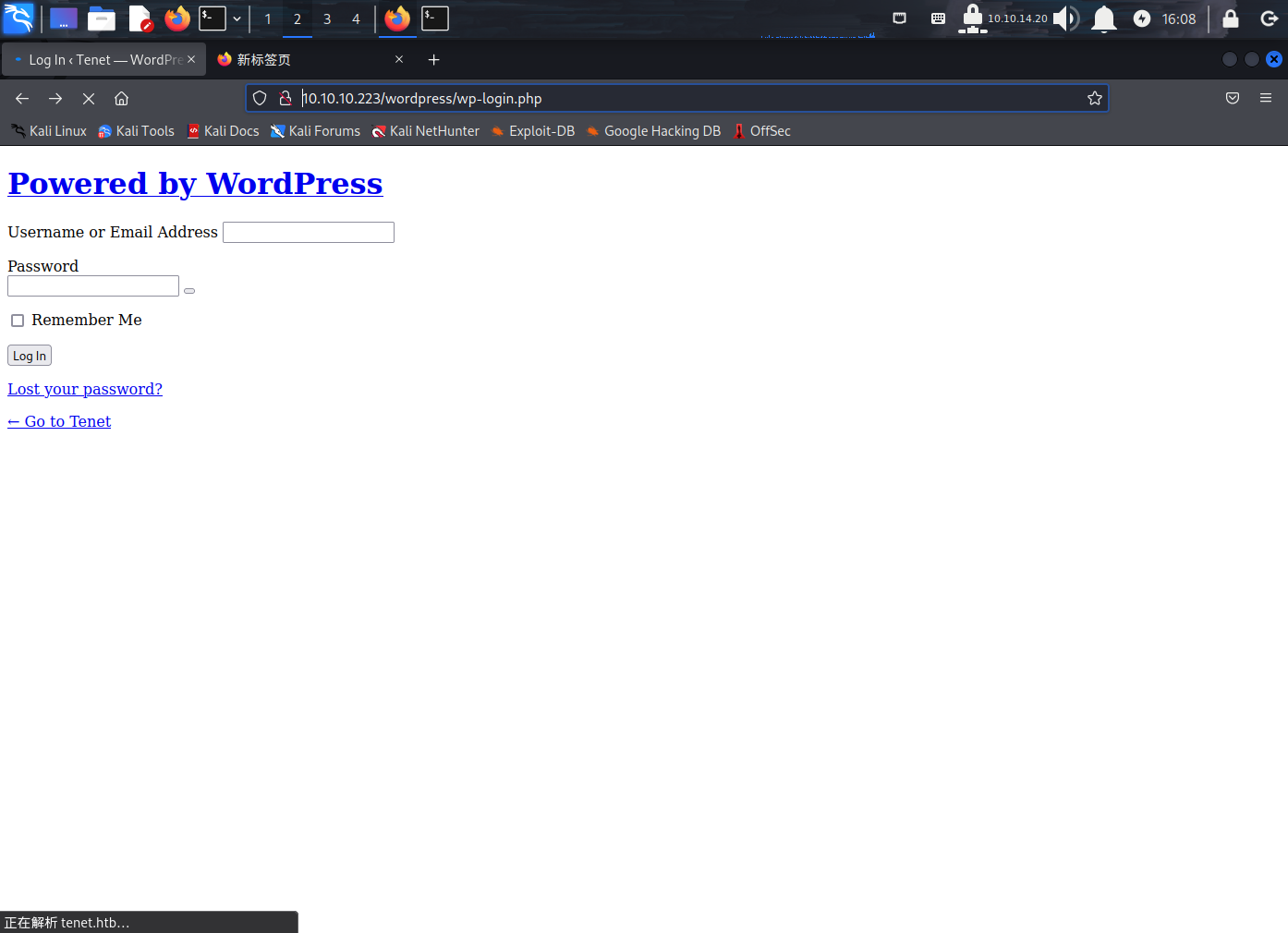Open the Kali Docs bookmark

(223, 131)
